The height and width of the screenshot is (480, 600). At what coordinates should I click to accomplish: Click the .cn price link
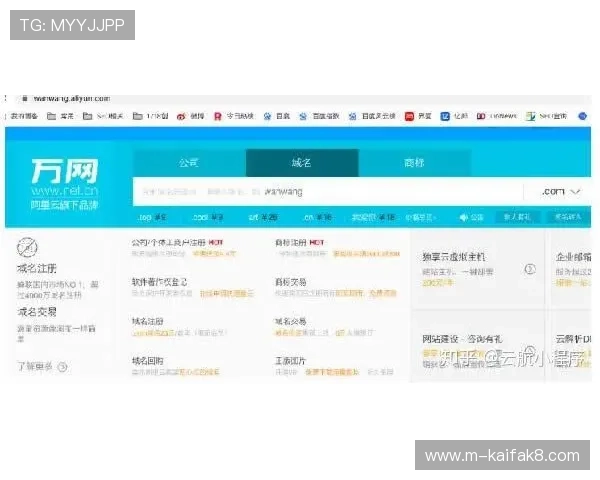point(317,217)
